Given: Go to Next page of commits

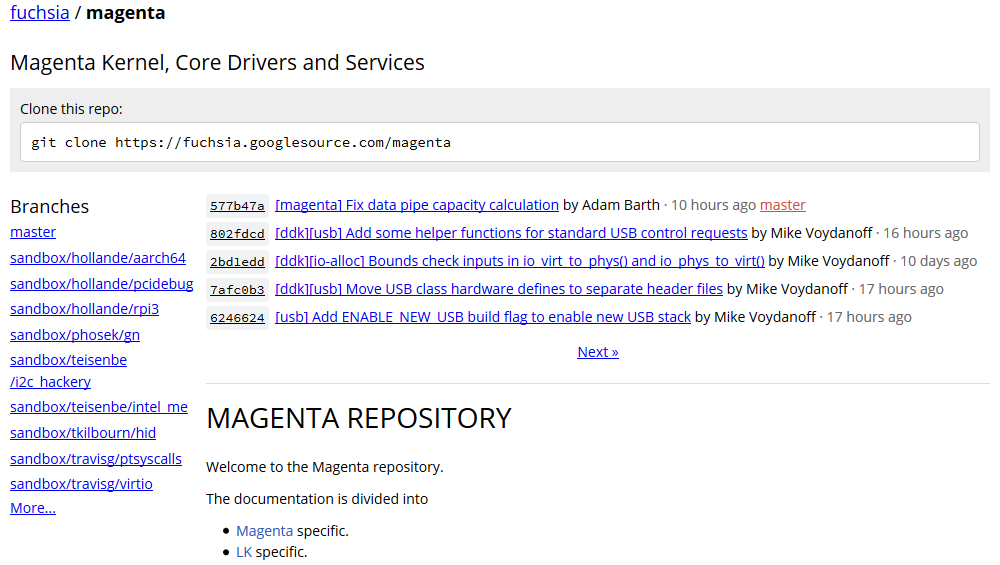Looking at the screenshot, I should (x=598, y=352).
